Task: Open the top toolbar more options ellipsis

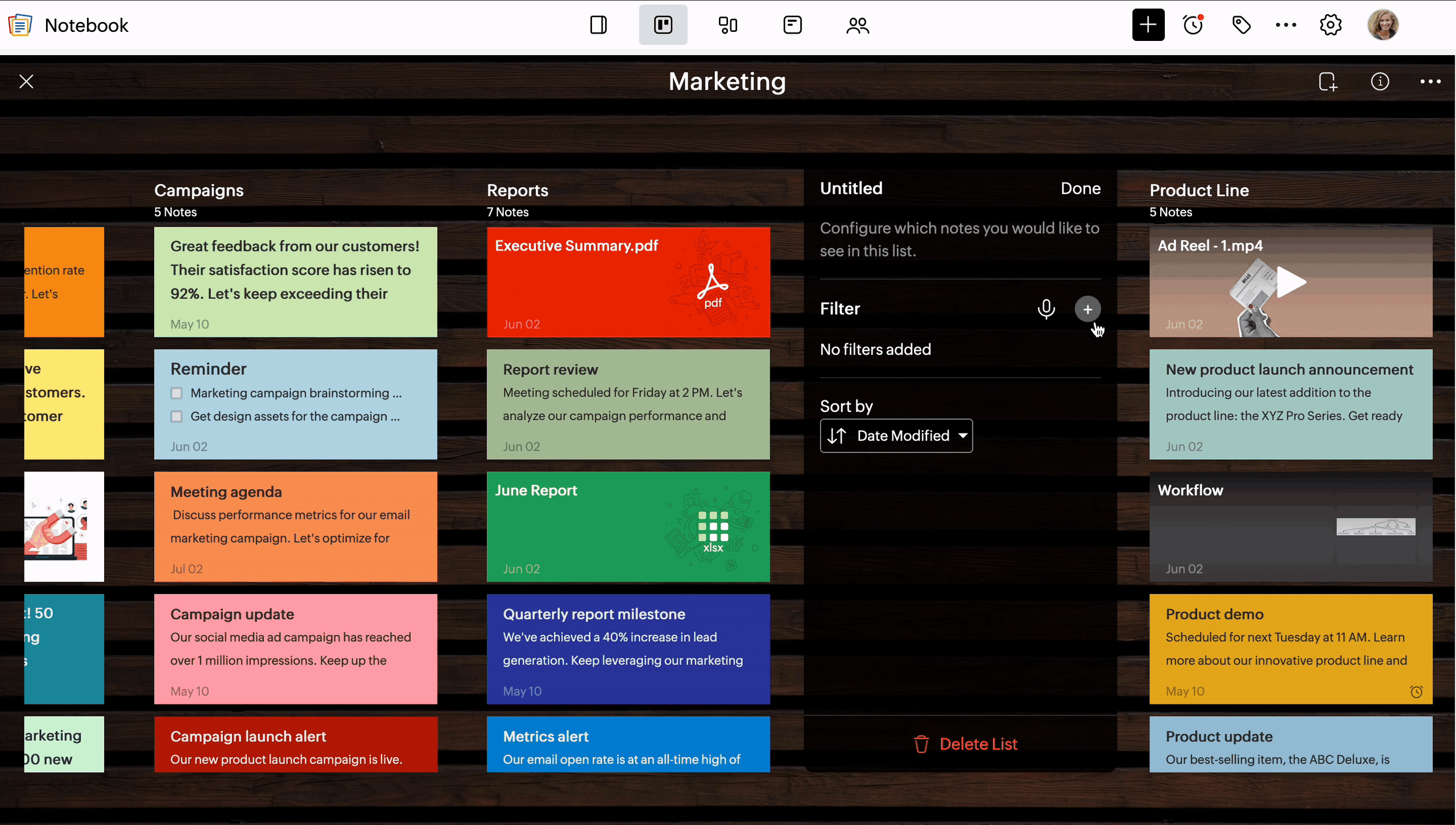Action: coord(1285,25)
